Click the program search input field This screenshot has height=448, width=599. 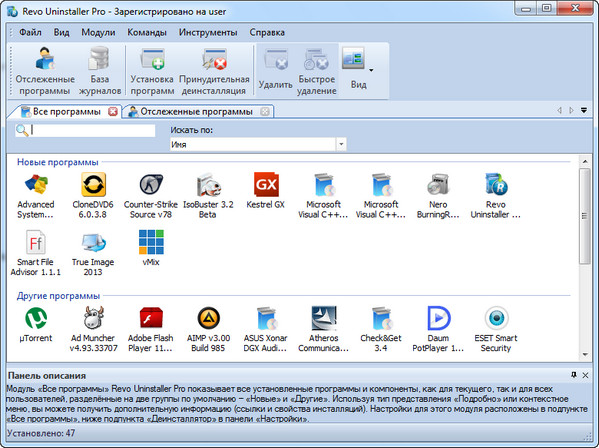[92, 130]
